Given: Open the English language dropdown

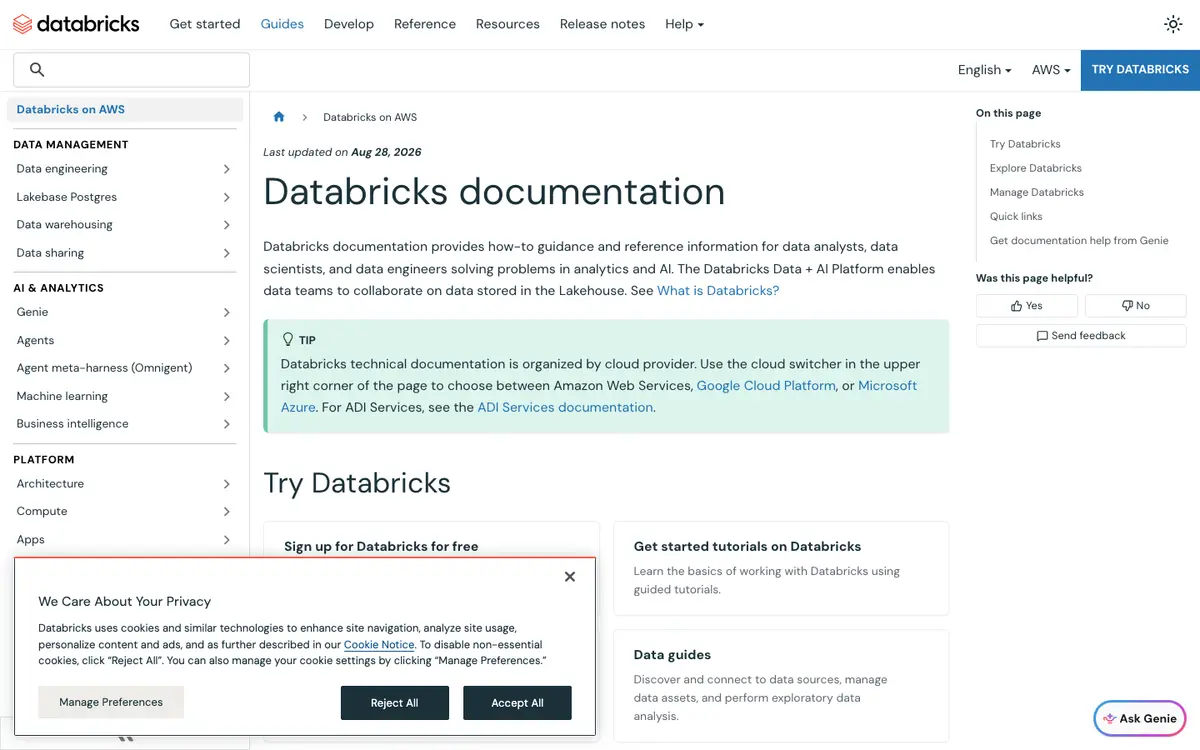Looking at the screenshot, I should pos(984,70).
